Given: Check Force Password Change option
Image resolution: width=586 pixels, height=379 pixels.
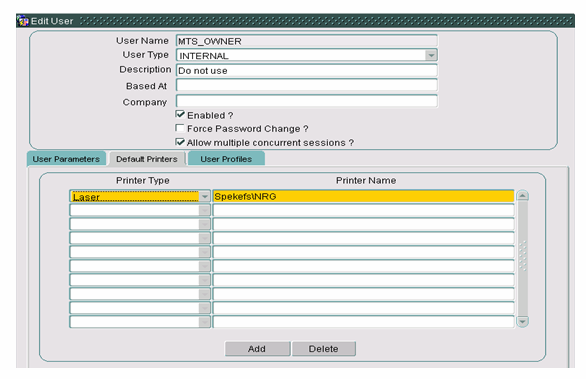Looking at the screenshot, I should pyautogui.click(x=180, y=128).
